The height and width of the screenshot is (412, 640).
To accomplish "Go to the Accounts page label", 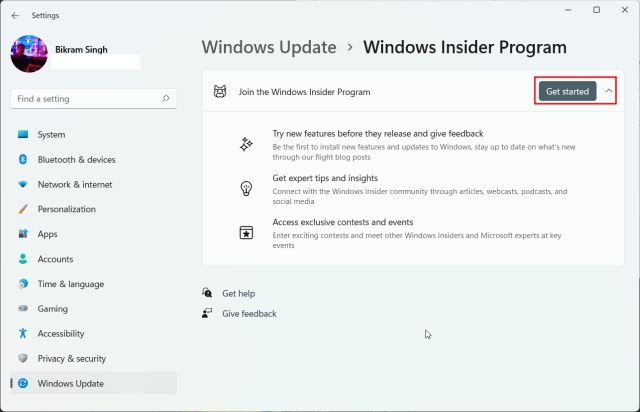I will click(56, 259).
